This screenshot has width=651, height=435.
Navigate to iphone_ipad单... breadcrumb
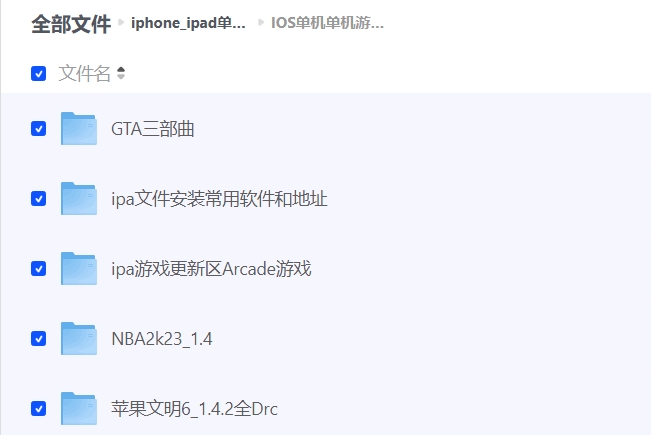click(188, 23)
